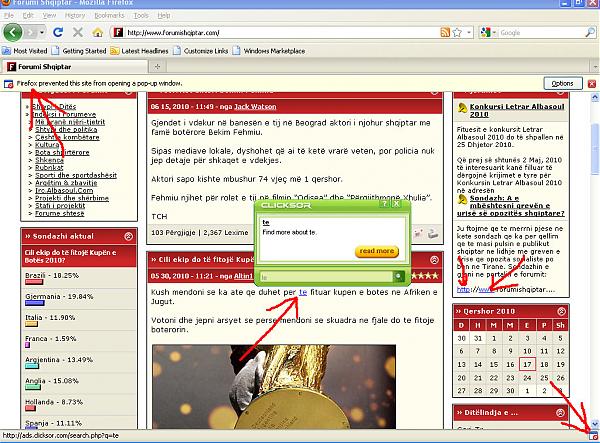Click popup blocker Options button
Viewport: 600px width, 443px height.
[563, 83]
